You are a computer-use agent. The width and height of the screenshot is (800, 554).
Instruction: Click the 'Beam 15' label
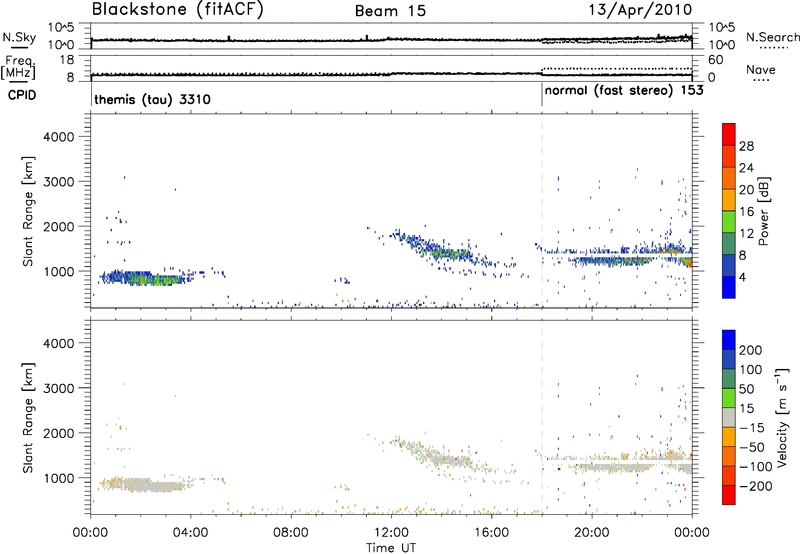coord(390,11)
